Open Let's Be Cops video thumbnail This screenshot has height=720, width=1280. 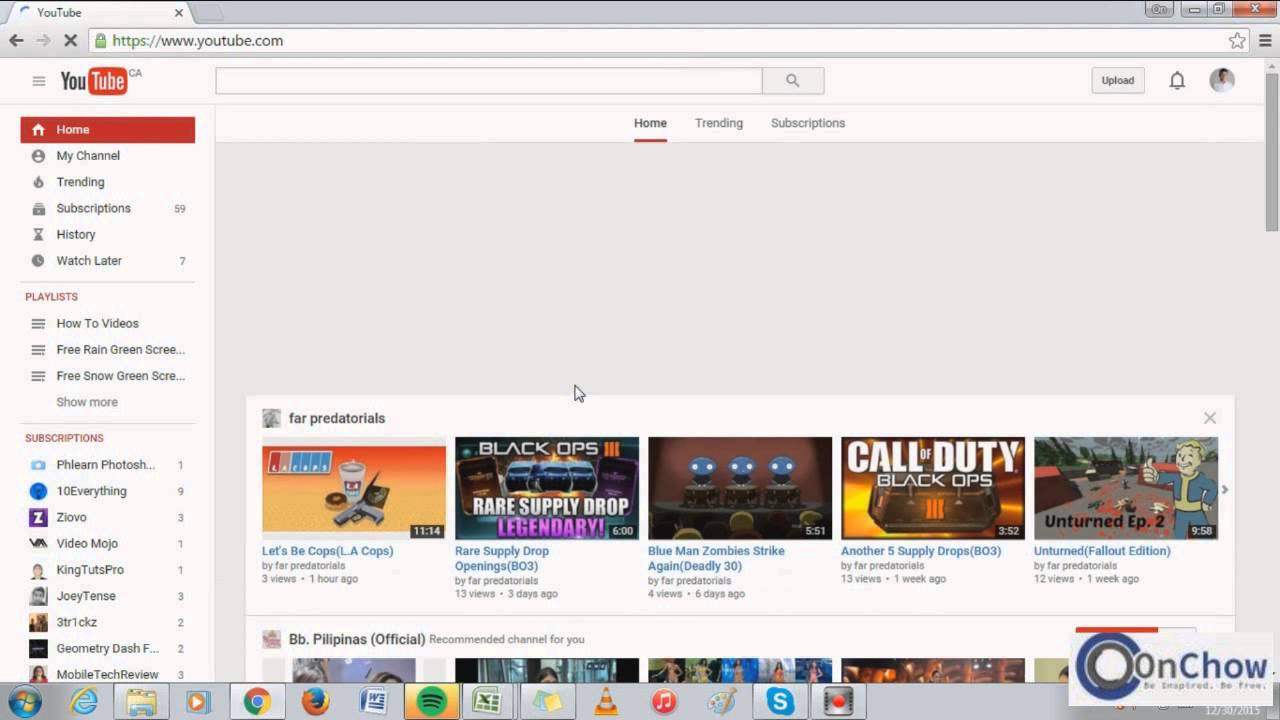click(x=354, y=488)
